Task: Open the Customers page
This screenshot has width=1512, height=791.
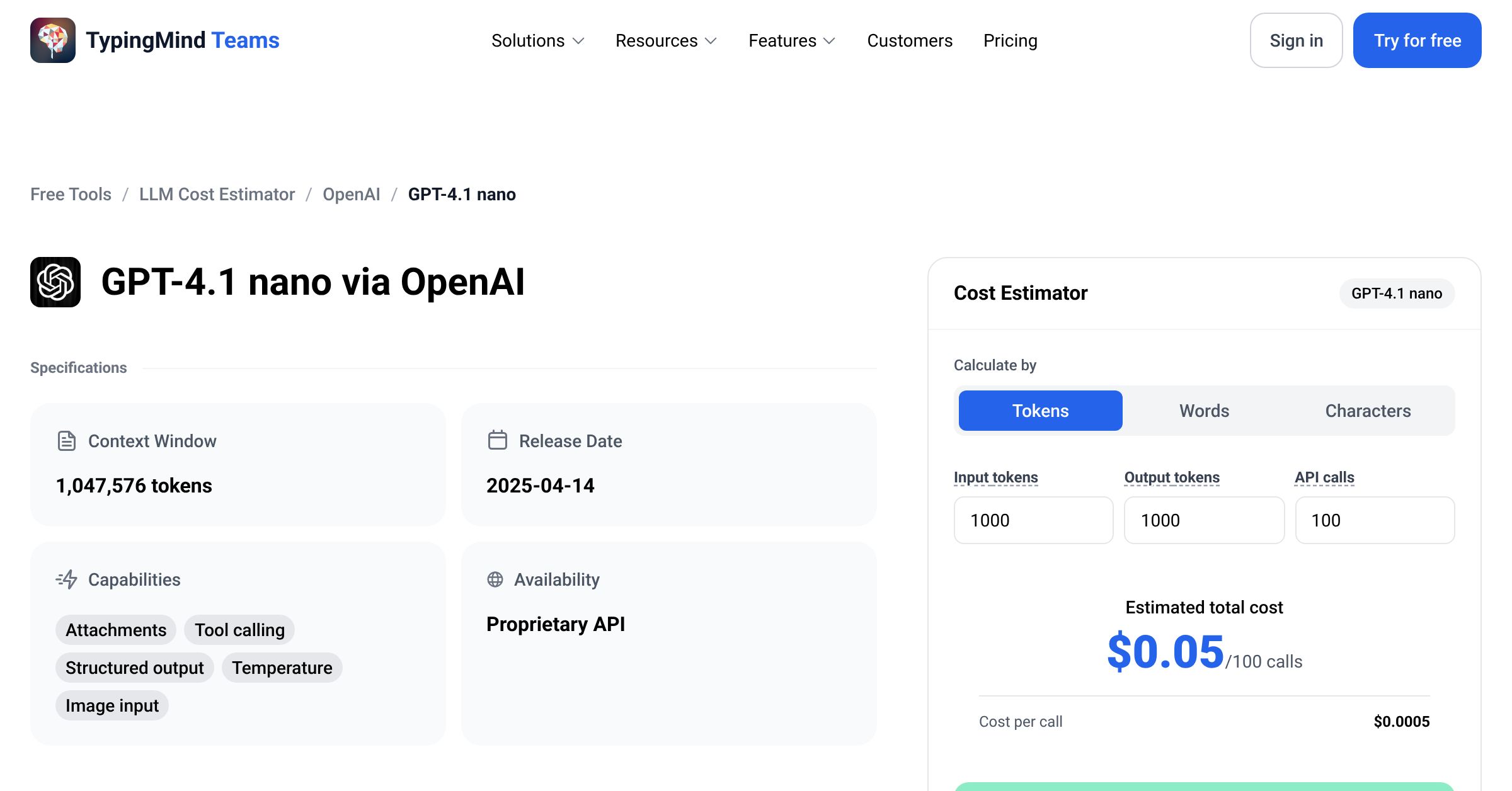Action: tap(910, 40)
